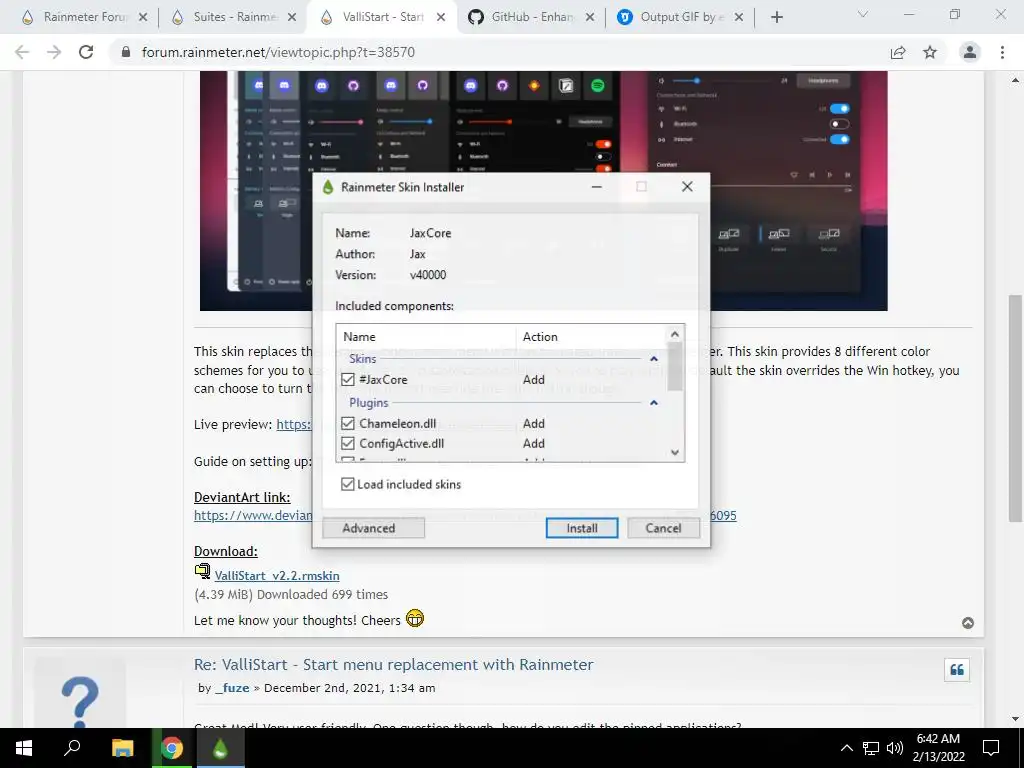Click the Install button in Skin Installer
Screen dimensions: 1024x768
point(581,528)
